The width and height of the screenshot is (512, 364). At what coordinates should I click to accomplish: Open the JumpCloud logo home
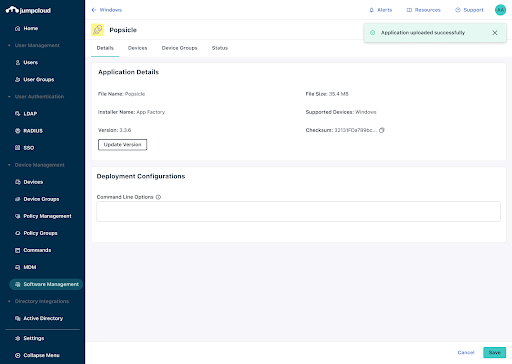[x=28, y=10]
